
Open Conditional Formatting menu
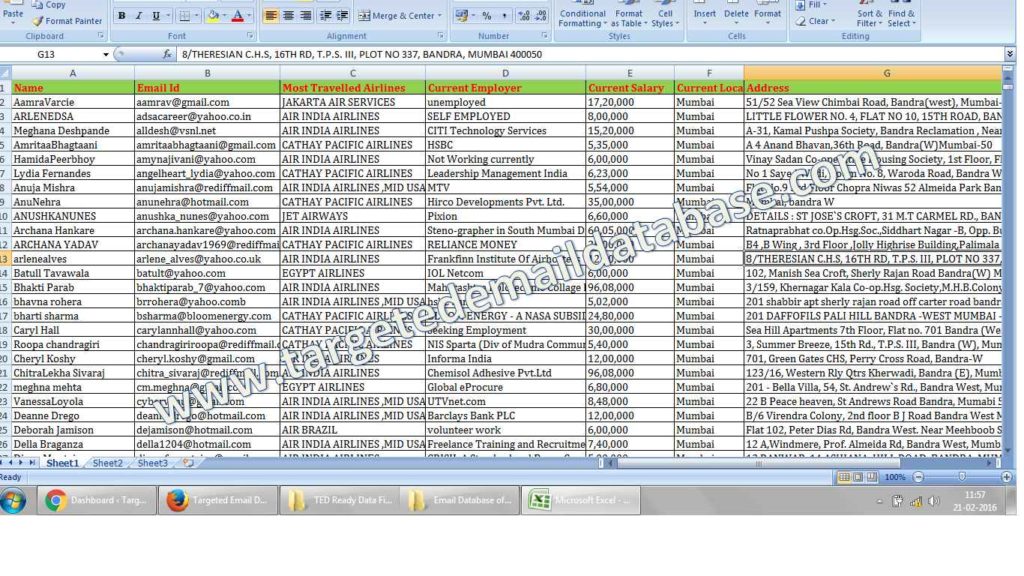(582, 16)
